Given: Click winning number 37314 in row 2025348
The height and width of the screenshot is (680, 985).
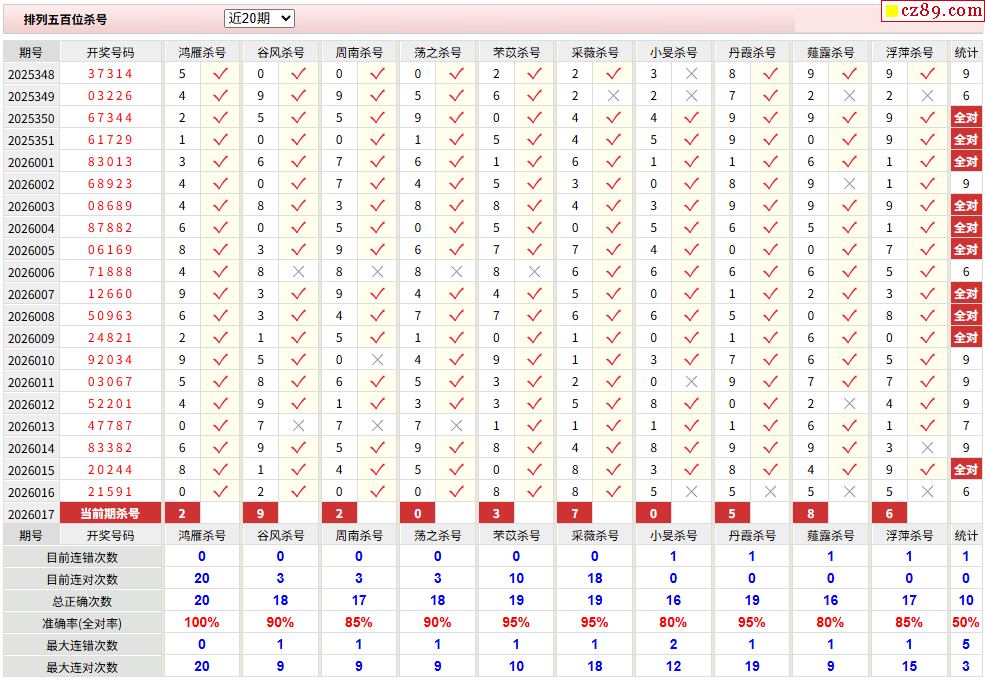Looking at the screenshot, I should (x=110, y=74).
